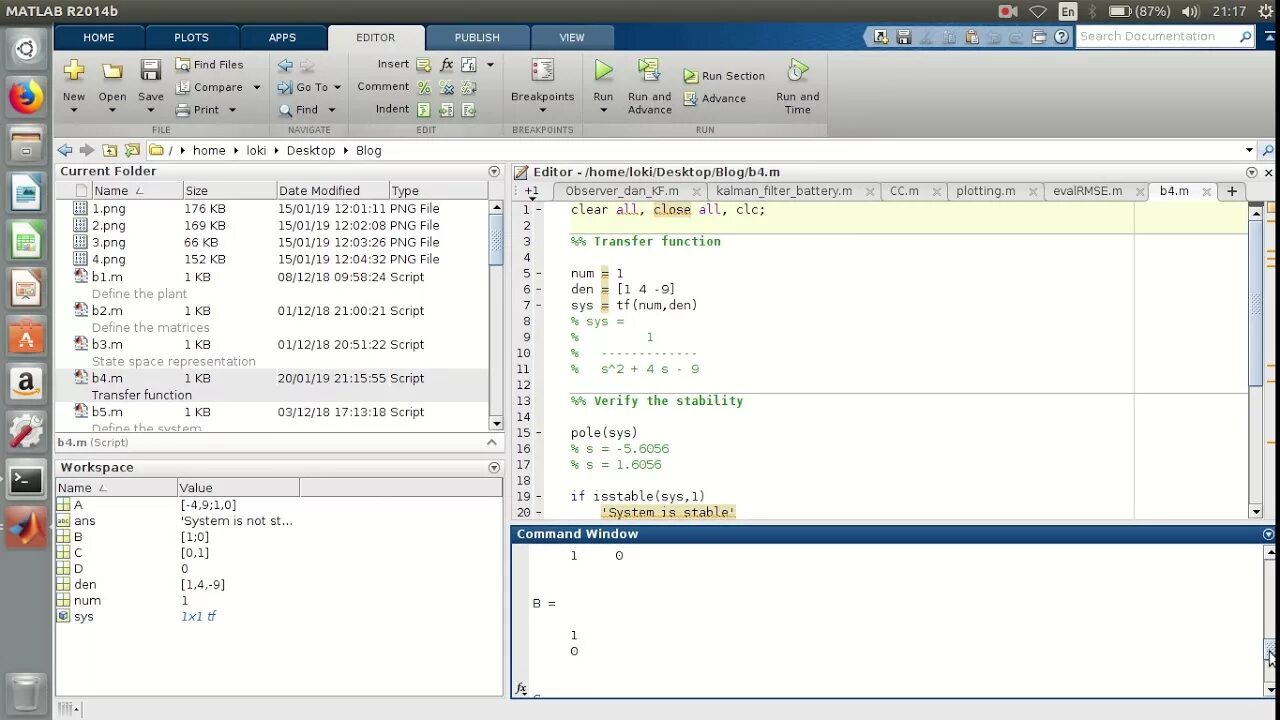Switch to the PUBLISH ribbon tab
The image size is (1280, 720).
(x=477, y=37)
